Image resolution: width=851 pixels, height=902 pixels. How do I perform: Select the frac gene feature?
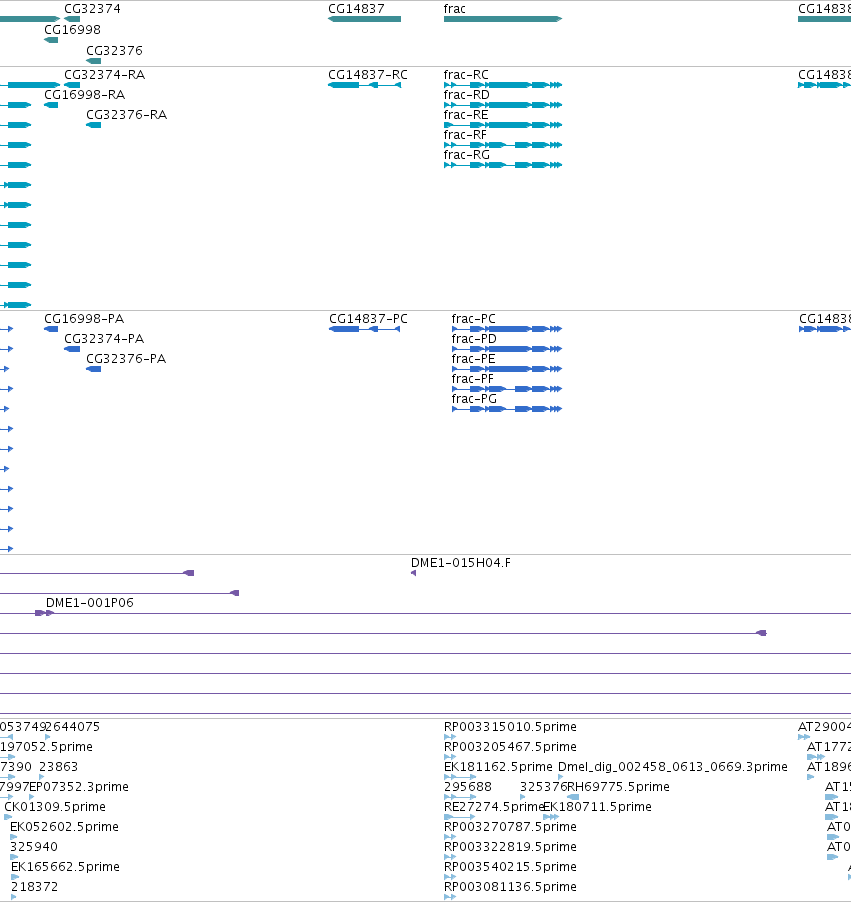503,19
